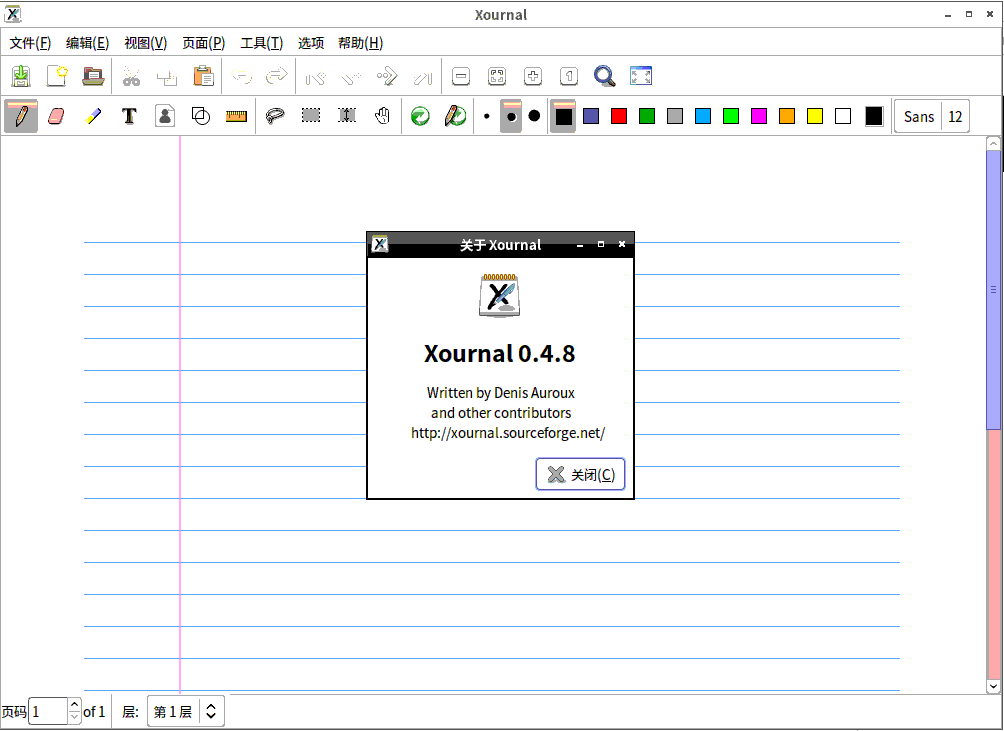Screen dimensions: 1004x731
Task: Expand the layer selector dropdown
Action: (211, 712)
